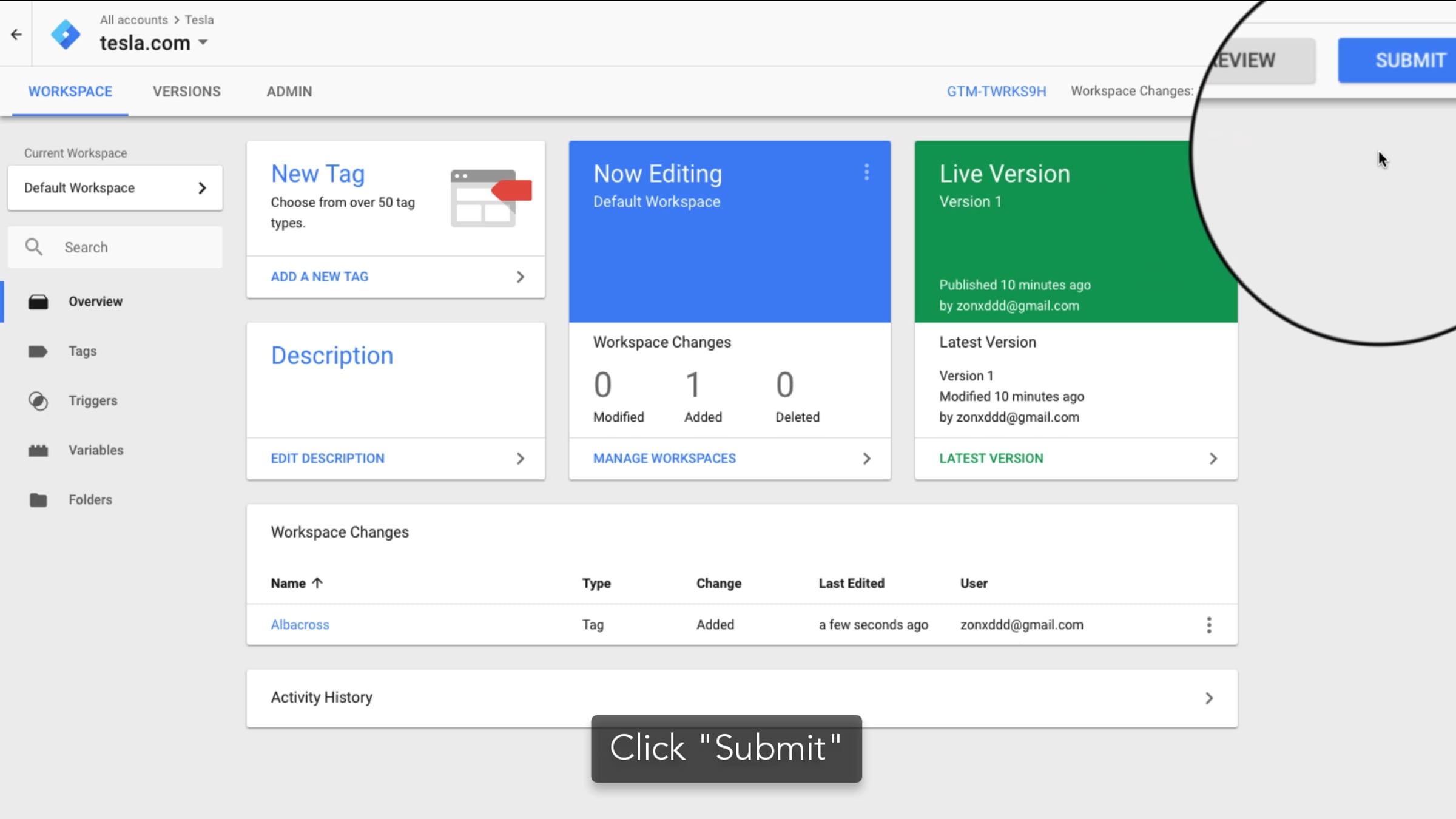Switch to the VERSIONS tab

click(187, 91)
